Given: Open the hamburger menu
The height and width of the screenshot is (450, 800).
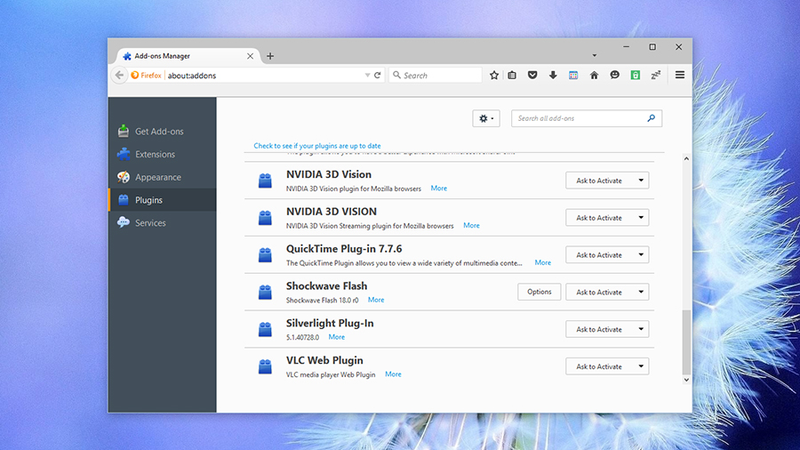Looking at the screenshot, I should (680, 75).
